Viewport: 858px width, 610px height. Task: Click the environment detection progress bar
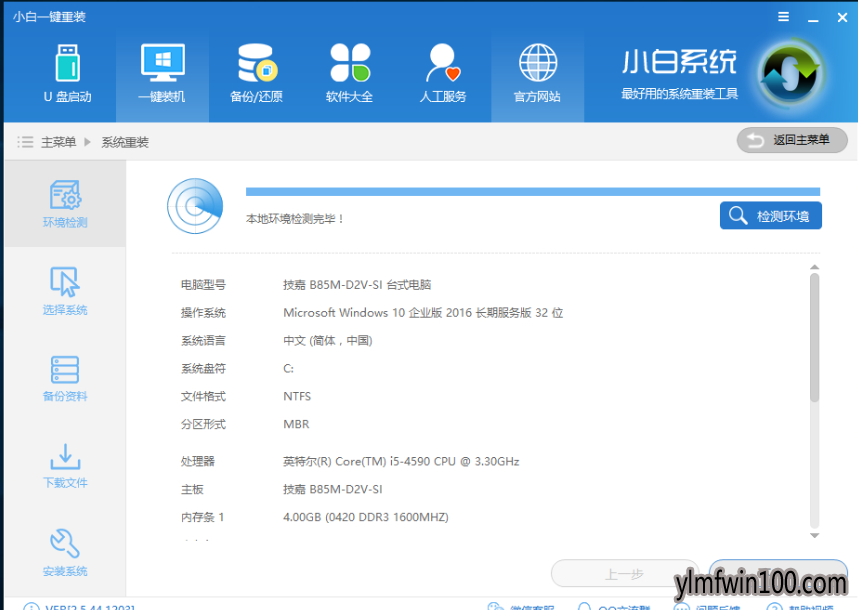coord(532,191)
